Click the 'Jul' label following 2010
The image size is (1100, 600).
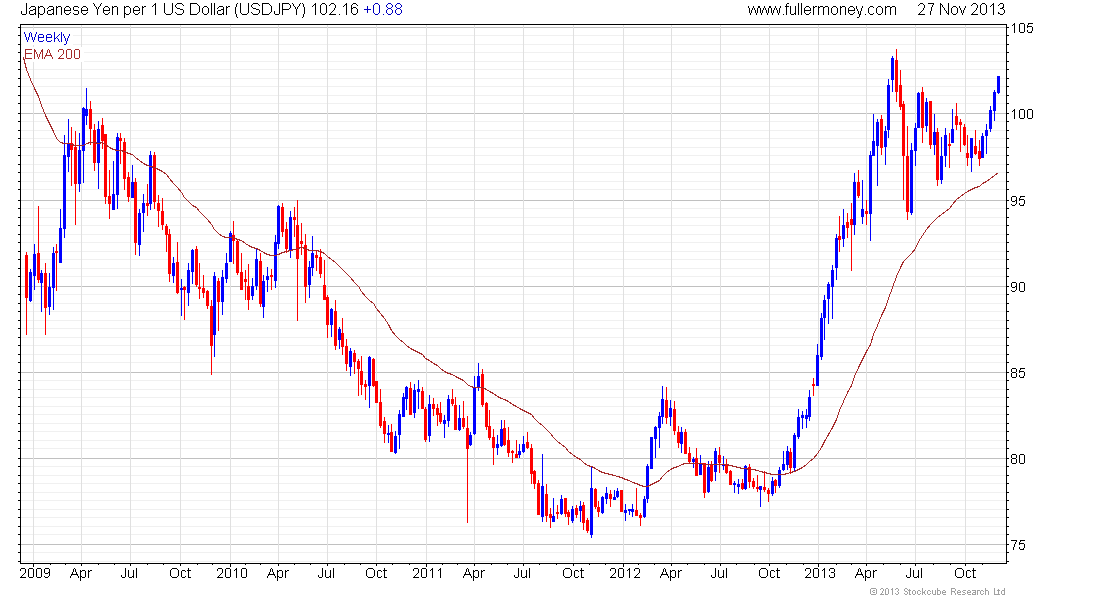pos(326,573)
